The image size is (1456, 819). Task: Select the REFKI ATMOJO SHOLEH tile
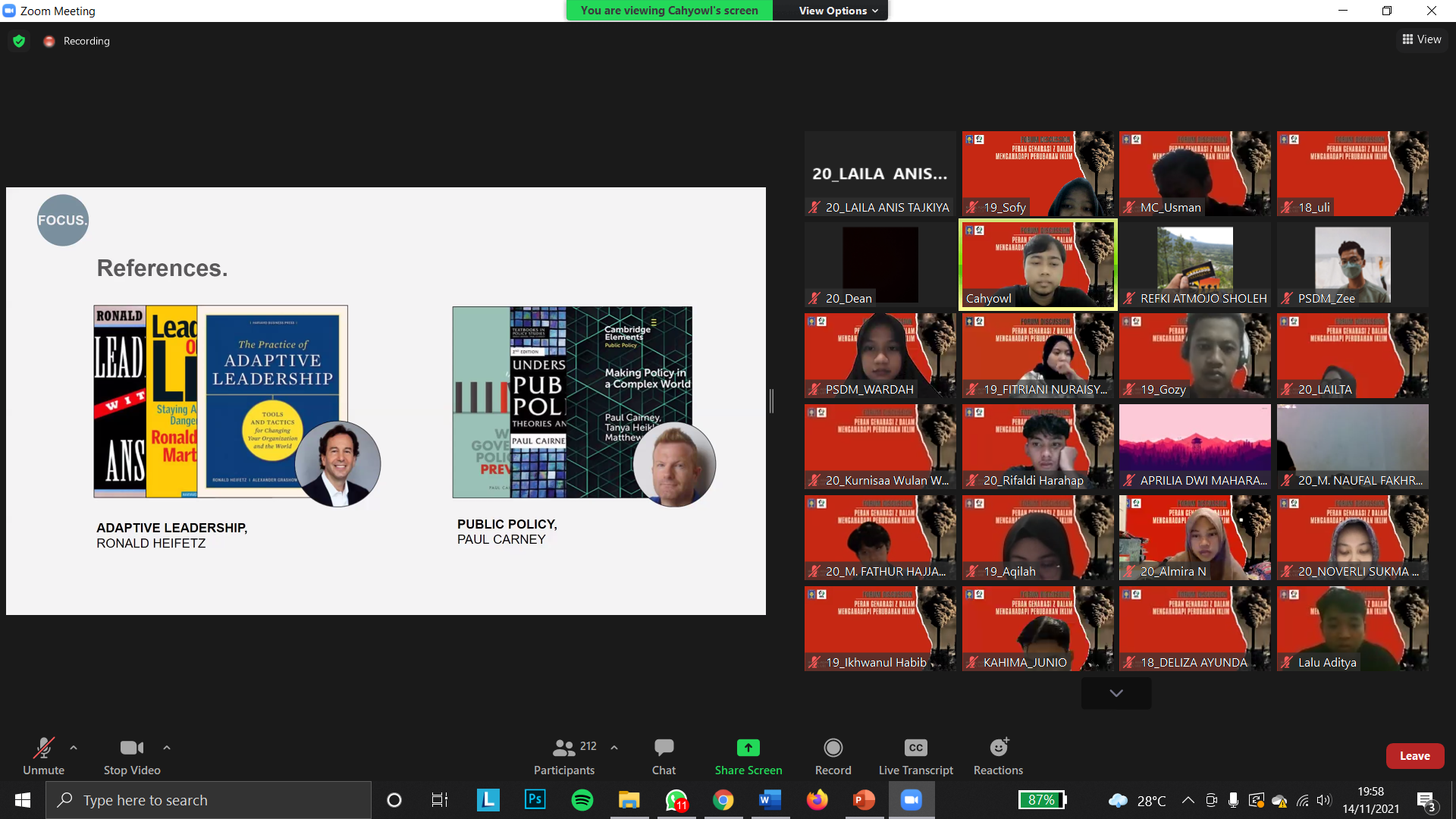tap(1195, 265)
